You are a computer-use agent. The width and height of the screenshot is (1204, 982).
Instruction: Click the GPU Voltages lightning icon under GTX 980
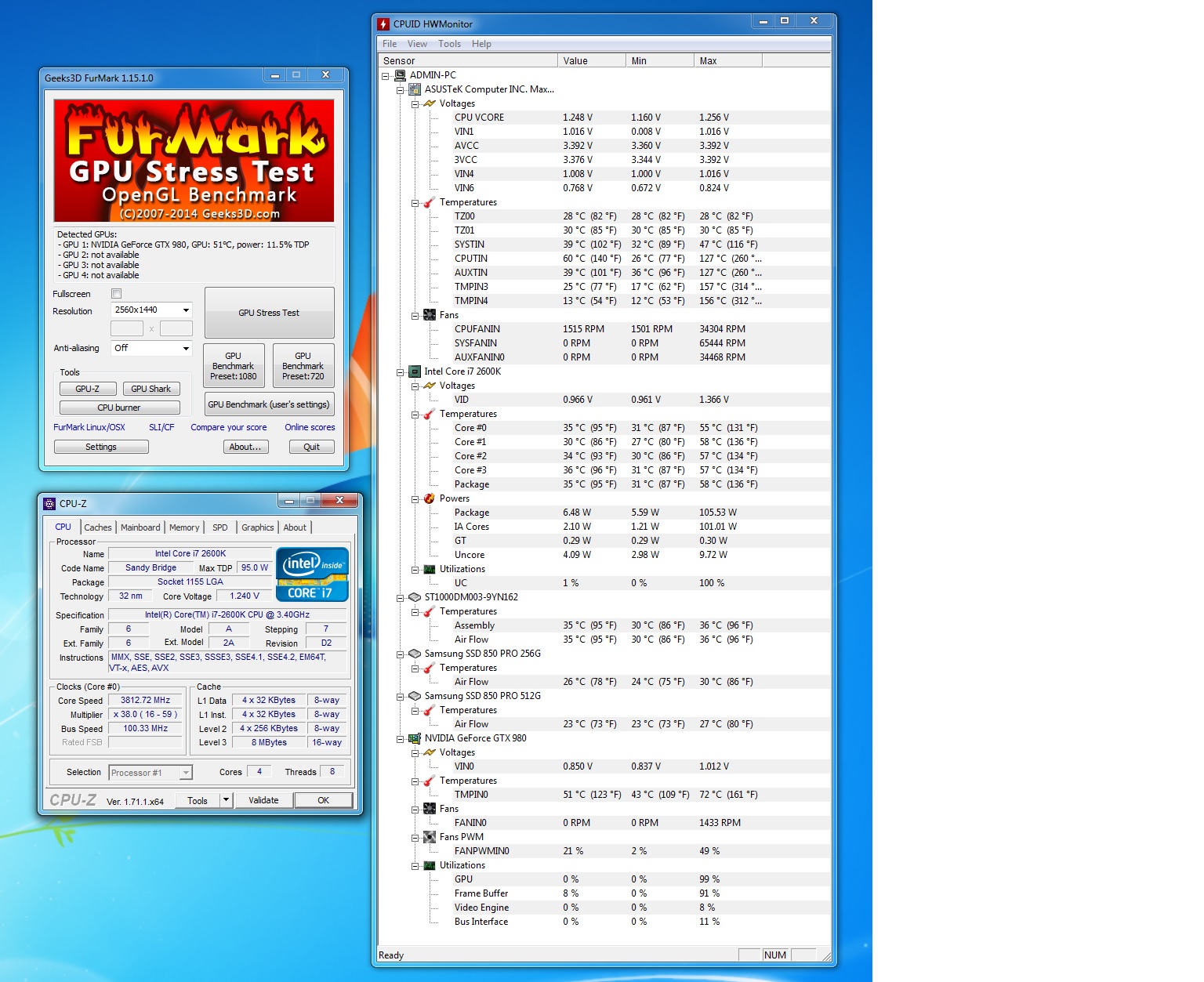click(x=430, y=752)
